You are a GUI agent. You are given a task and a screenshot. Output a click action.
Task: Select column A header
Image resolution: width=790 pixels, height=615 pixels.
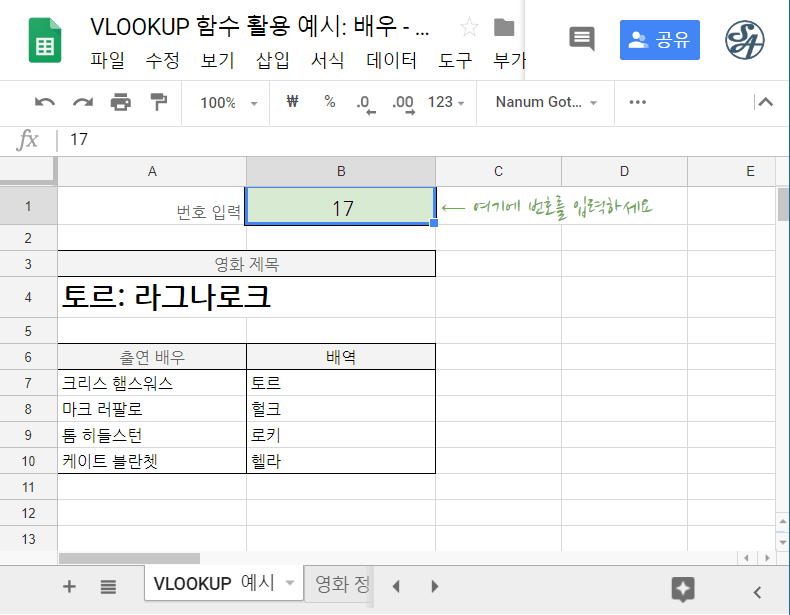coord(152,172)
